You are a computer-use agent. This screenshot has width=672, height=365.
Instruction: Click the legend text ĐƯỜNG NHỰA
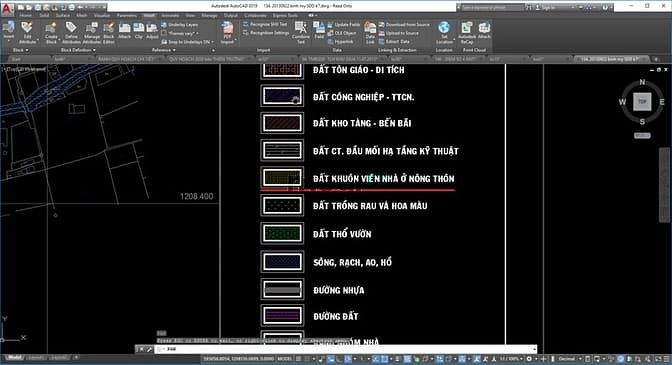click(339, 290)
